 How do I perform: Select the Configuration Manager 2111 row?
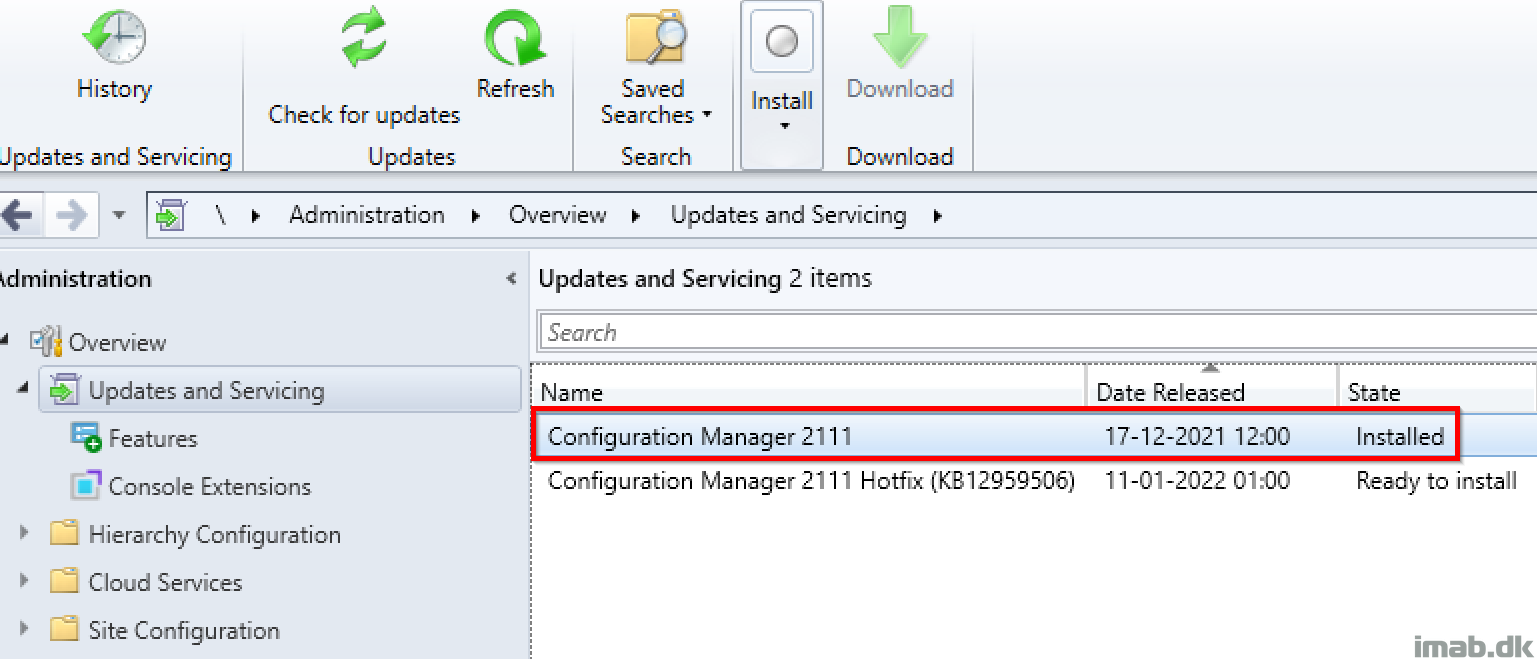(x=1034, y=436)
